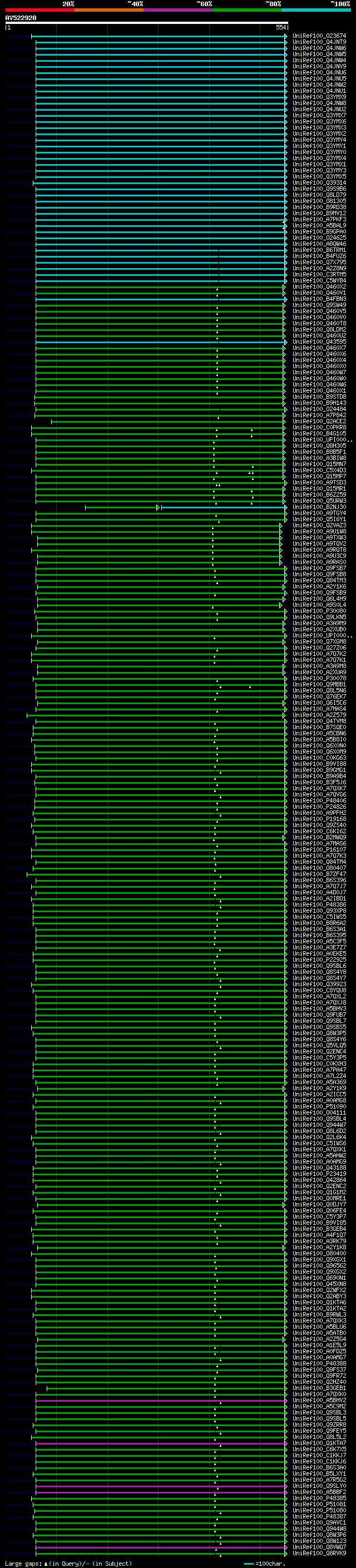Select the UniRef100_B6TRM1 label
This screenshot has width=356, height=1568.
(319, 250)
